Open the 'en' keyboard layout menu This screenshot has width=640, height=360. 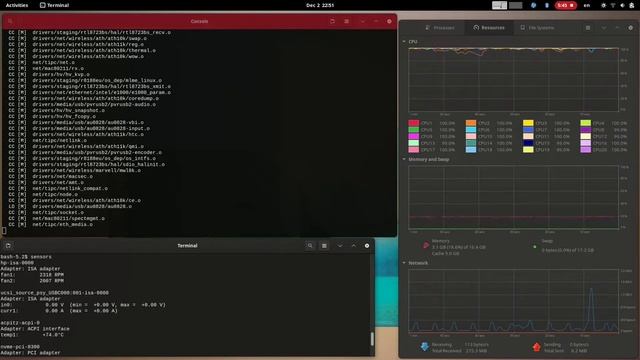587,5
